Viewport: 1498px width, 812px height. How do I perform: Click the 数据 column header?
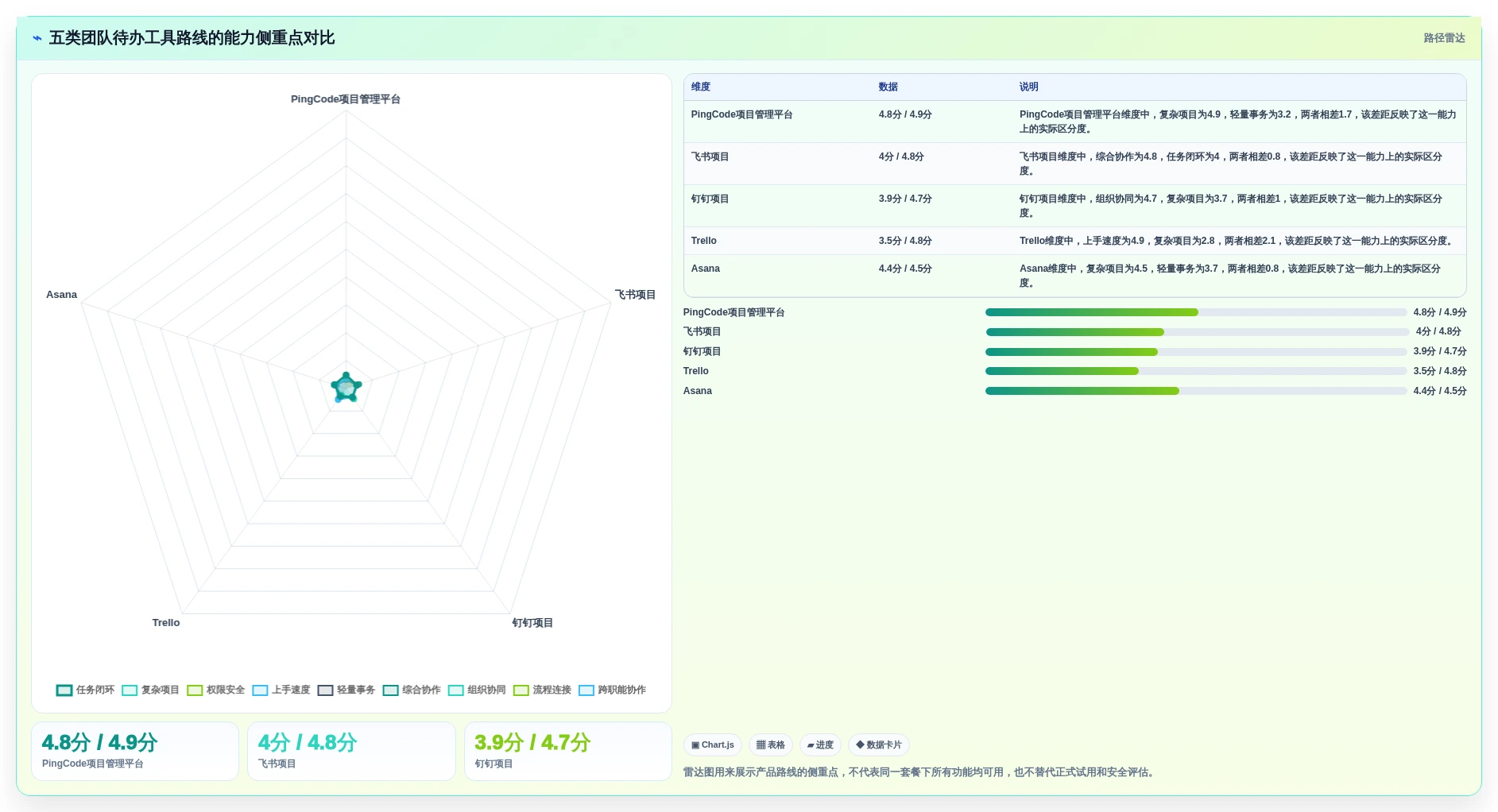click(x=888, y=87)
